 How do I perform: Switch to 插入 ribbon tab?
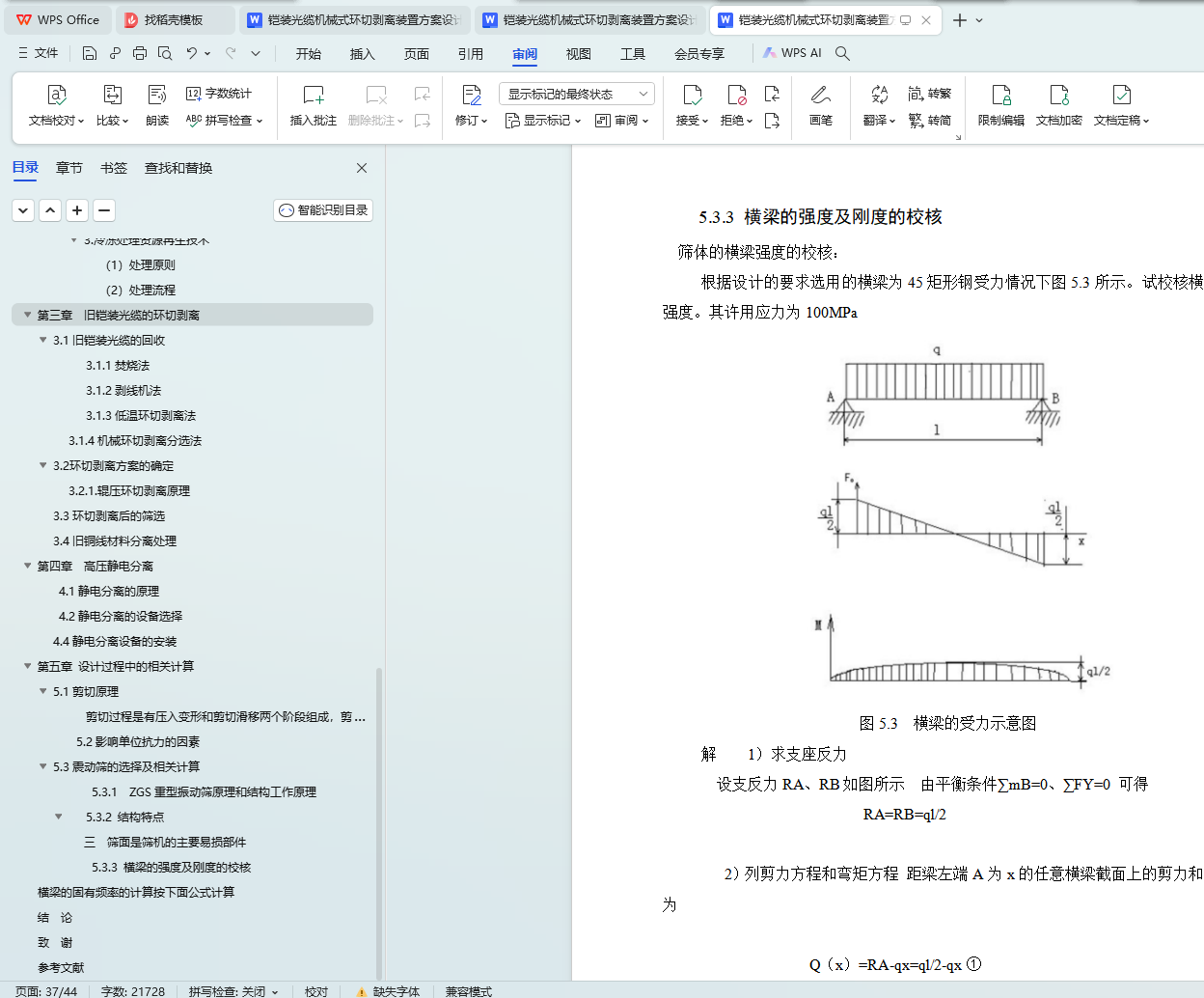(x=363, y=54)
